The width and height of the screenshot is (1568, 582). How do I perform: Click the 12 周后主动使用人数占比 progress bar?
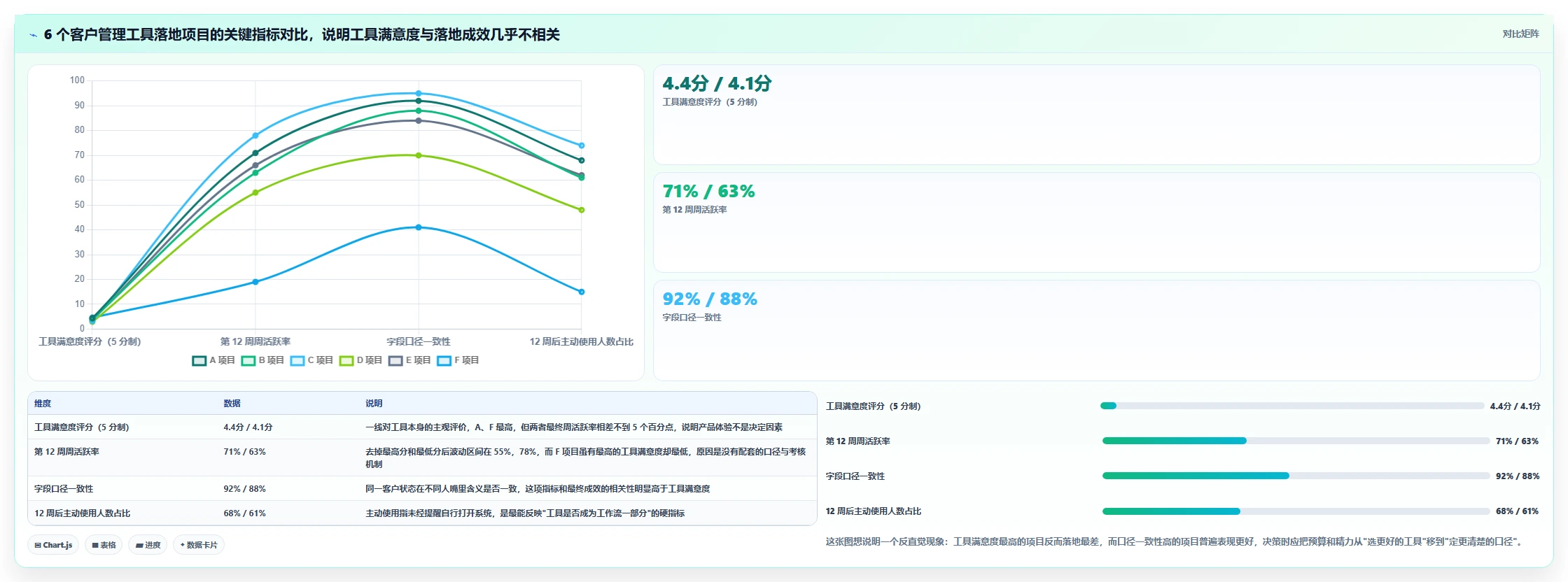1296,511
